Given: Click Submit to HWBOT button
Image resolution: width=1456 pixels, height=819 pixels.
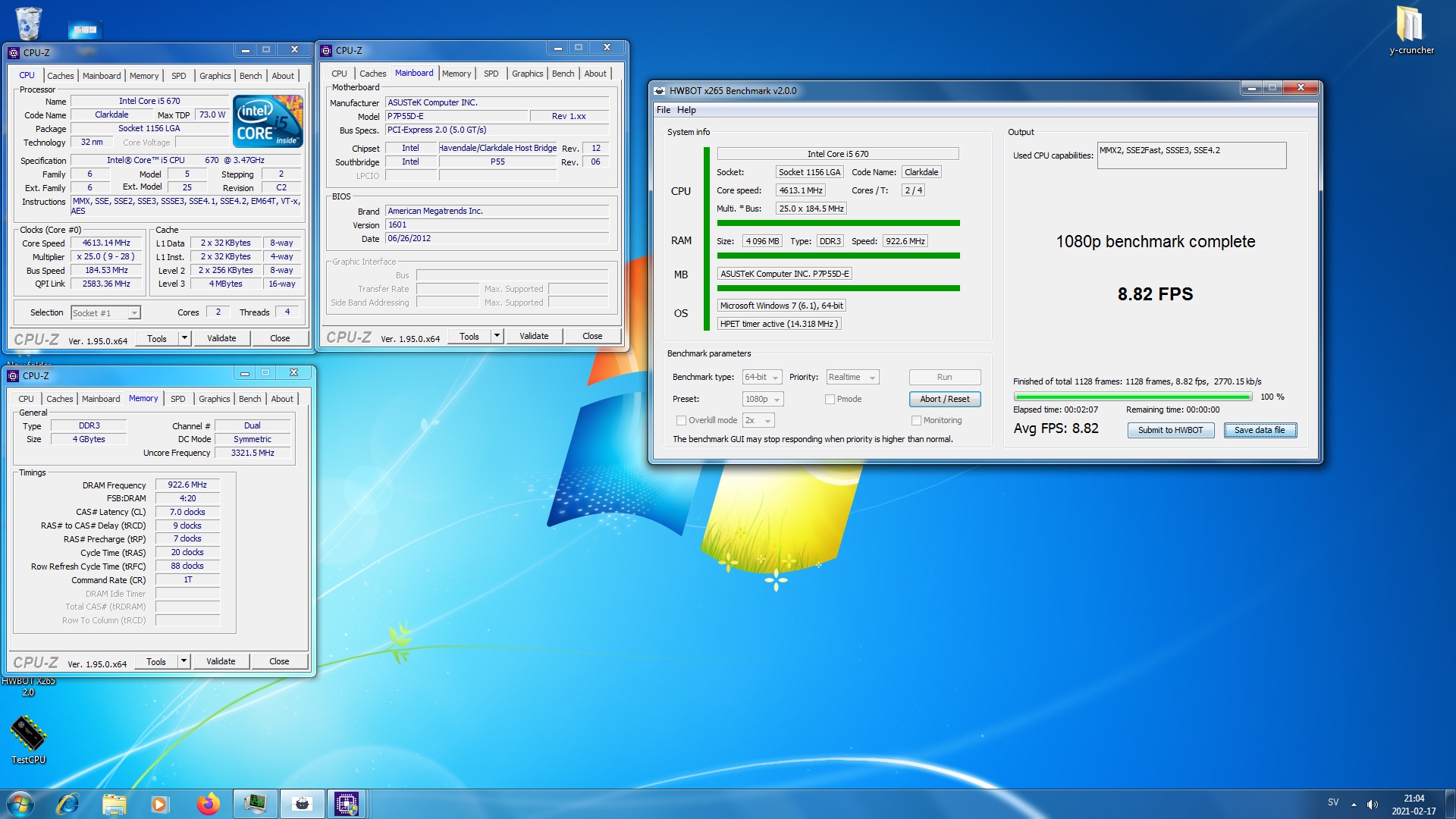Looking at the screenshot, I should tap(1170, 430).
